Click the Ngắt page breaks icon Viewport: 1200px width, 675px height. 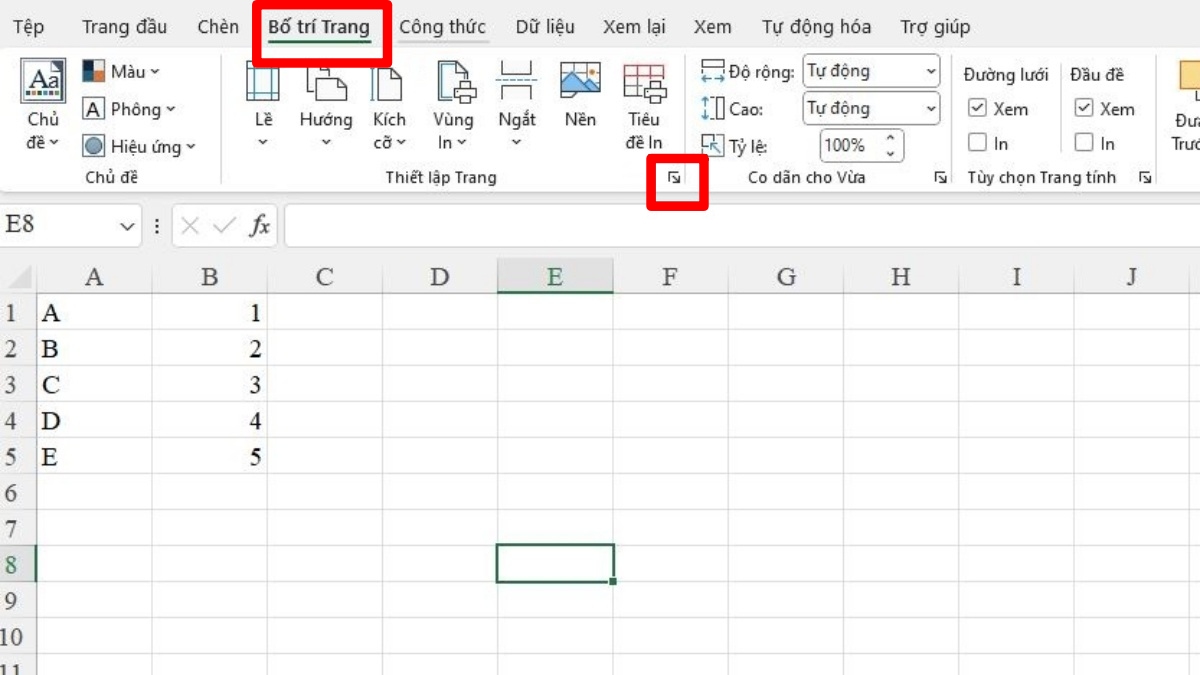[x=517, y=82]
